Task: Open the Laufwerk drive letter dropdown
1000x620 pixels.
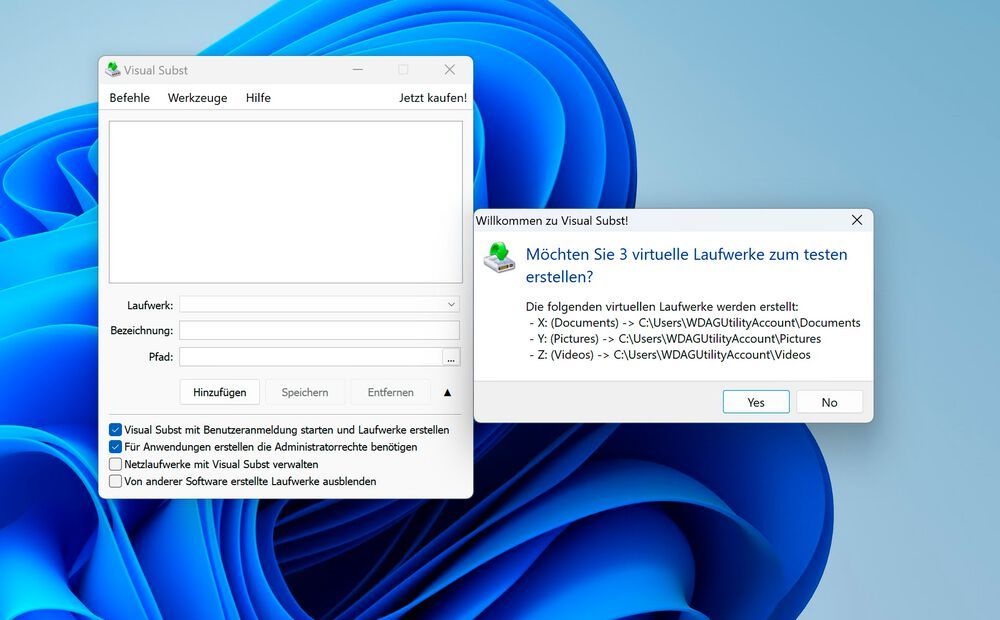Action: [450, 304]
